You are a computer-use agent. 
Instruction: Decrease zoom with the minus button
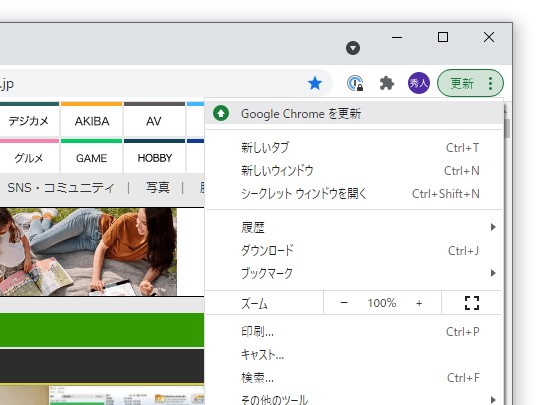344,303
